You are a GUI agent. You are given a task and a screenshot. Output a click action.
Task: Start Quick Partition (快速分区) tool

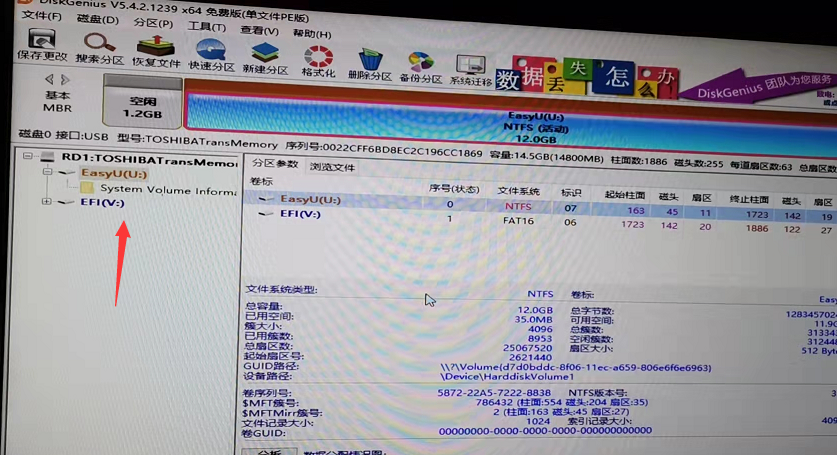211,55
